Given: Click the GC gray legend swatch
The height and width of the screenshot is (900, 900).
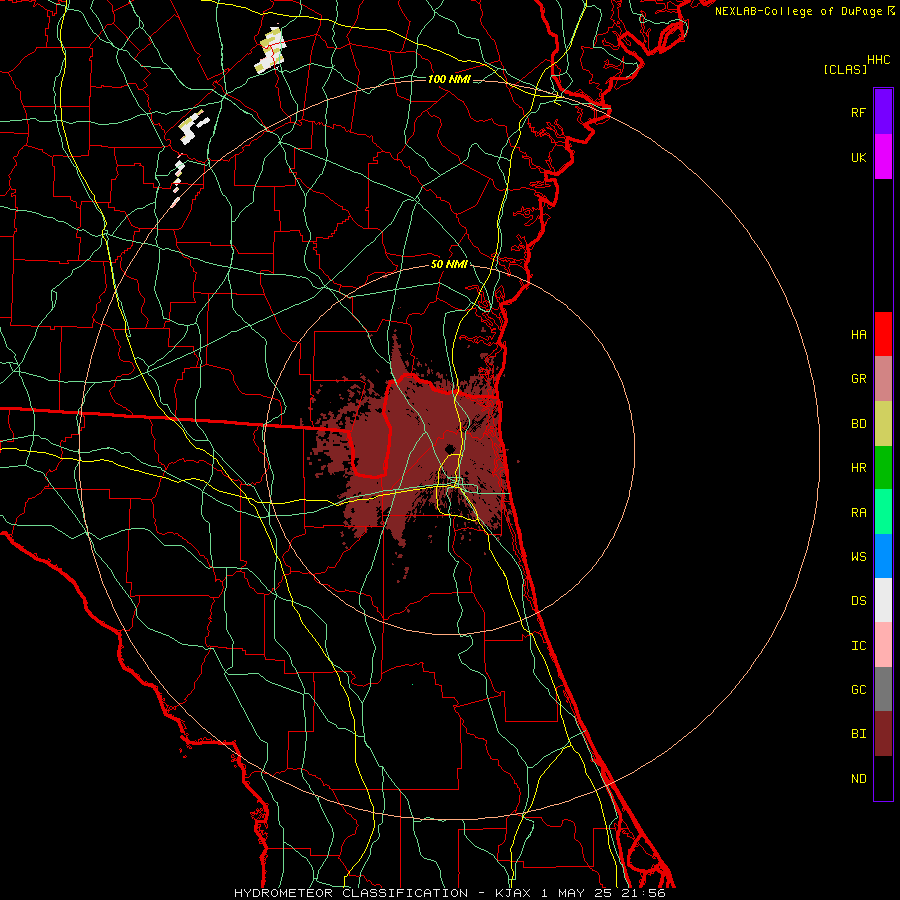Looking at the screenshot, I should [883, 689].
